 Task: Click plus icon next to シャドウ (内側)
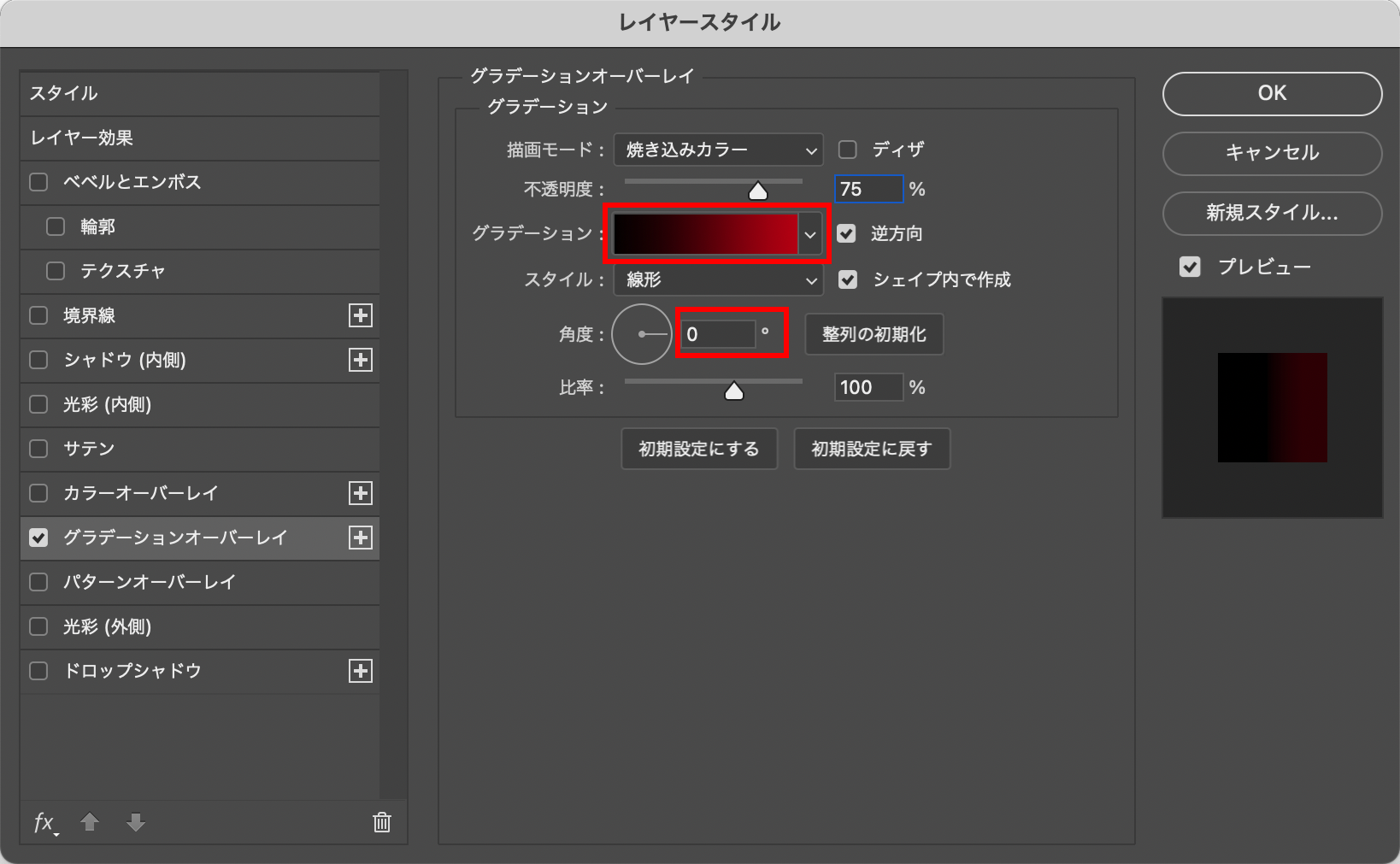pos(361,360)
